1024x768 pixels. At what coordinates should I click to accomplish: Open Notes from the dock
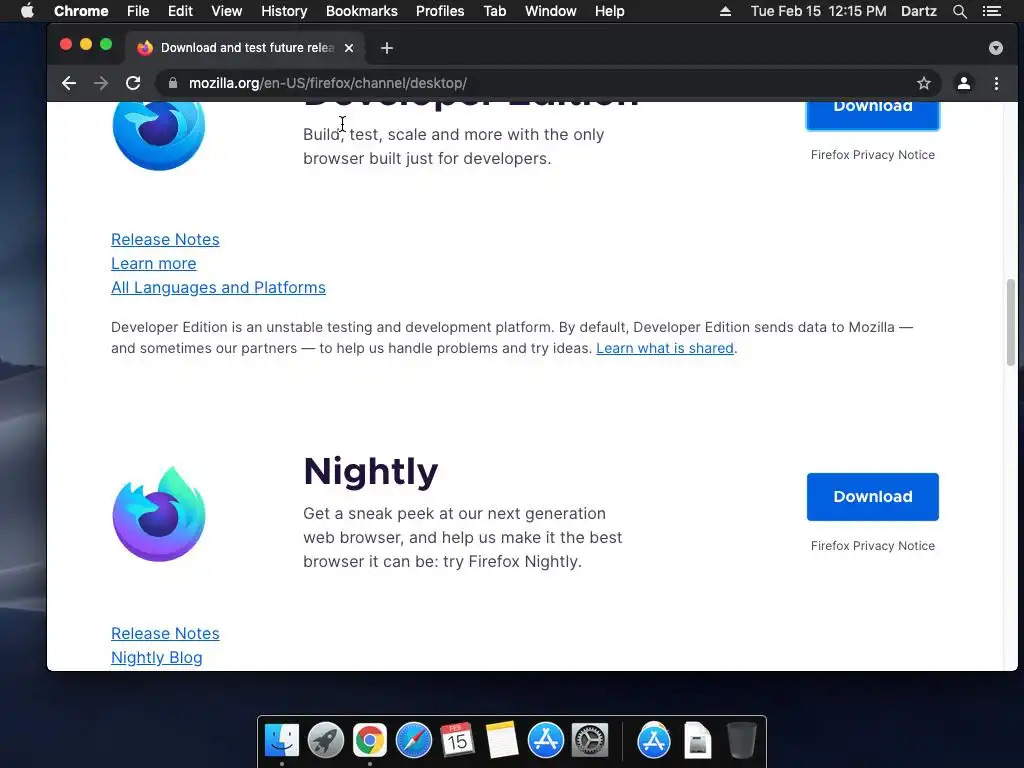tap(501, 740)
